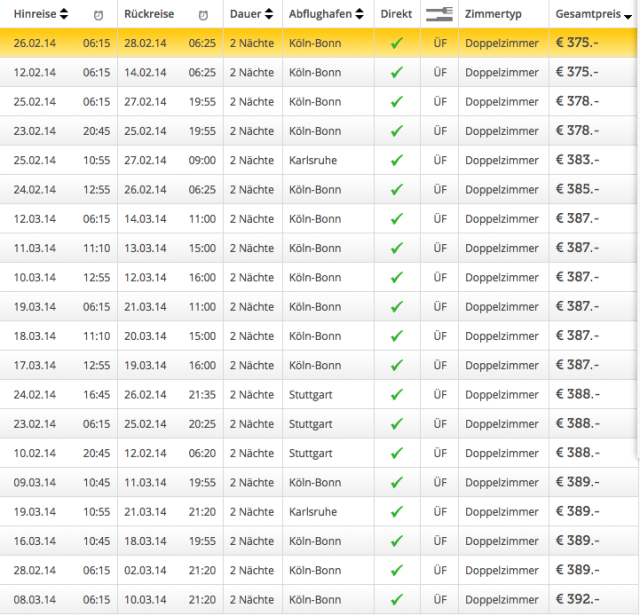Click green checkmark in 24.02.14 Stuttgart row
Image resolution: width=640 pixels, height=616 pixels.
(397, 395)
